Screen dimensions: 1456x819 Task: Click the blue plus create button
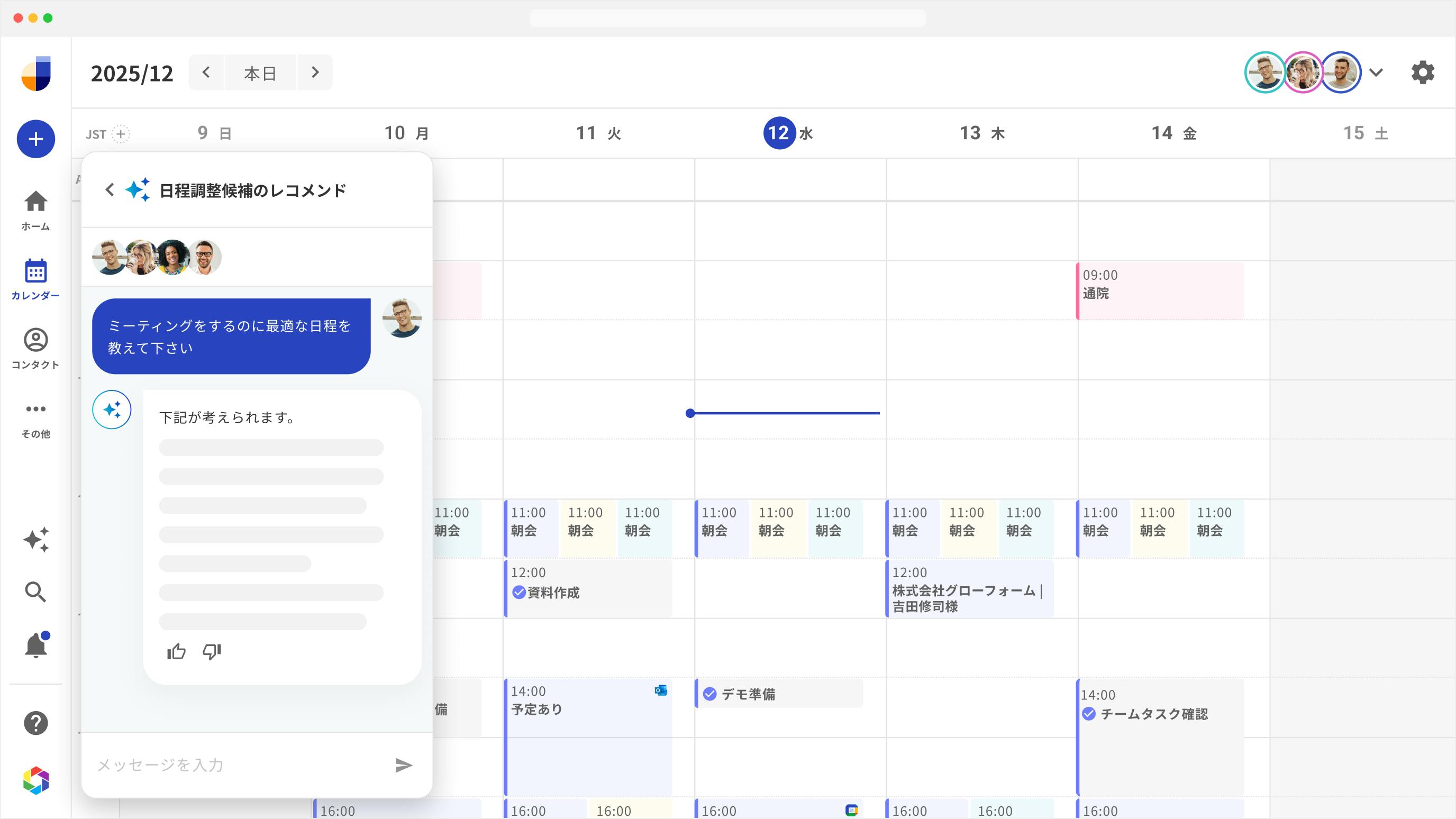(x=35, y=139)
